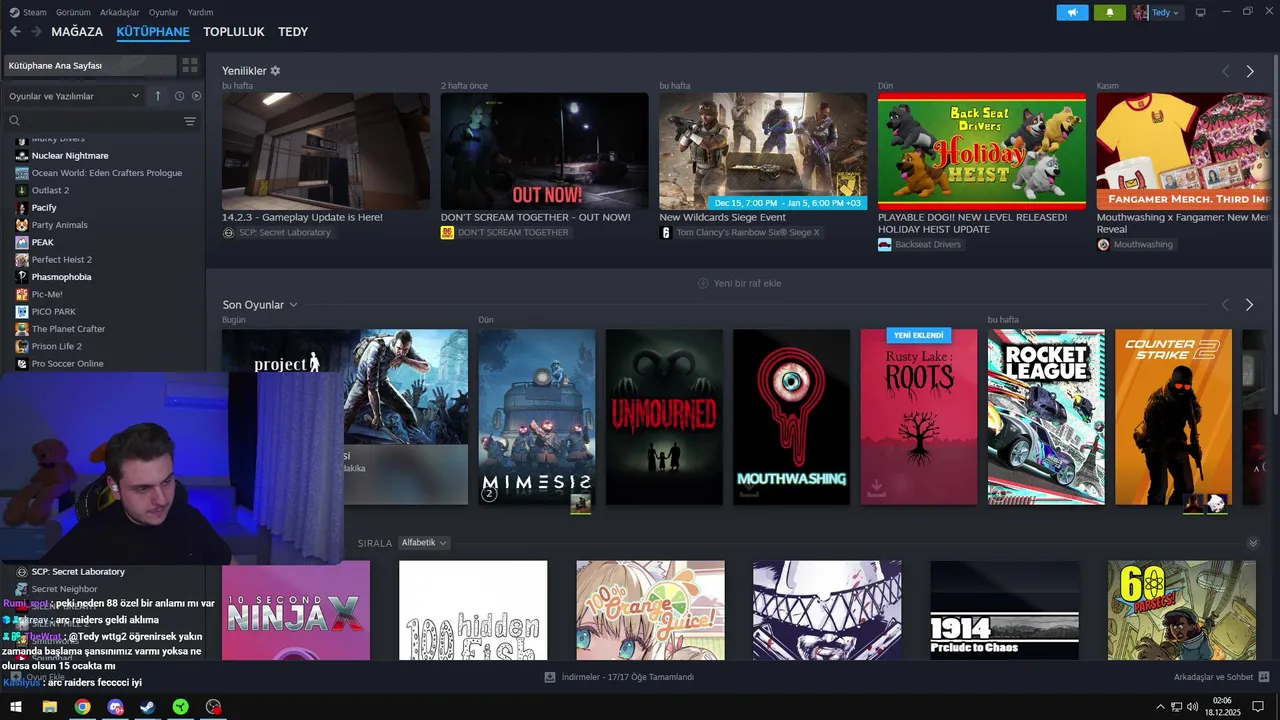Expand the Son Oyunlar shelf dropdown
Viewport: 1280px width, 720px height.
pos(293,305)
